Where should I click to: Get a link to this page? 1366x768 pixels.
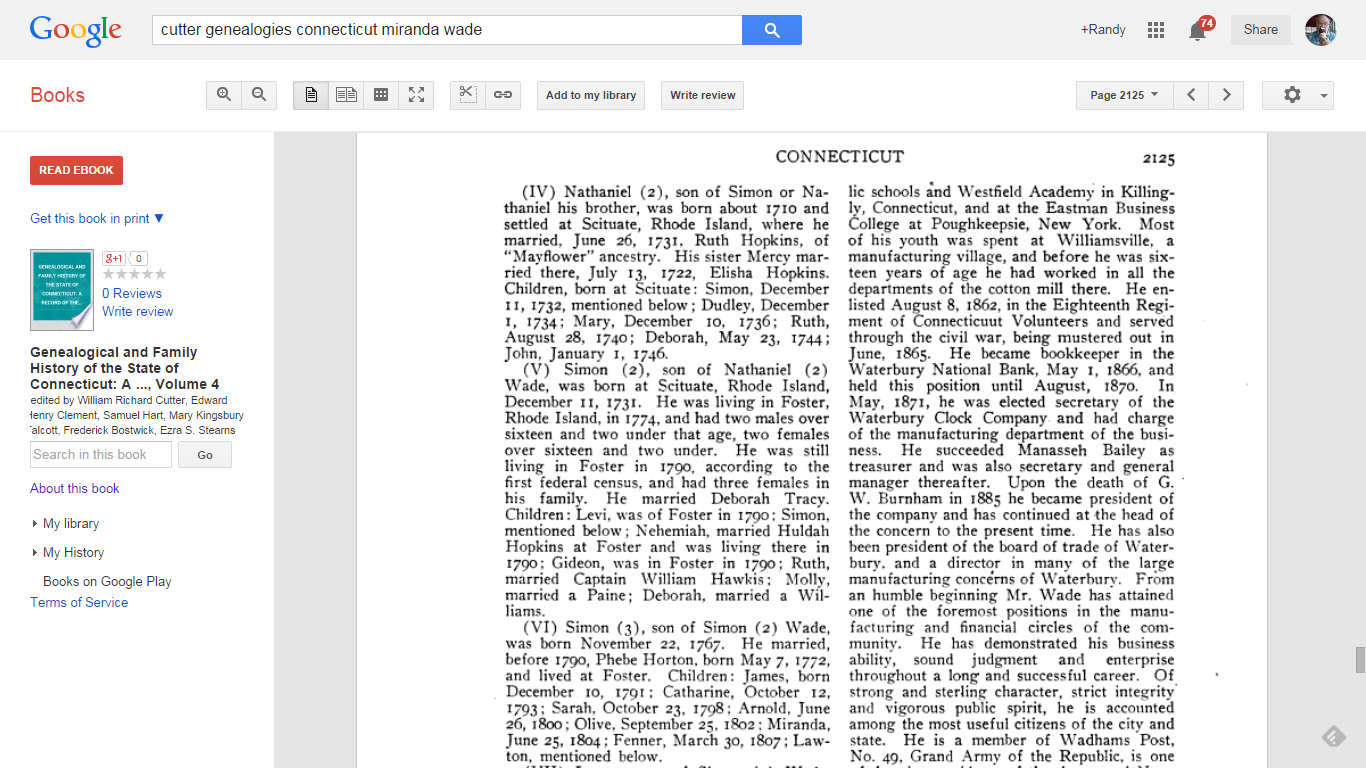click(502, 95)
